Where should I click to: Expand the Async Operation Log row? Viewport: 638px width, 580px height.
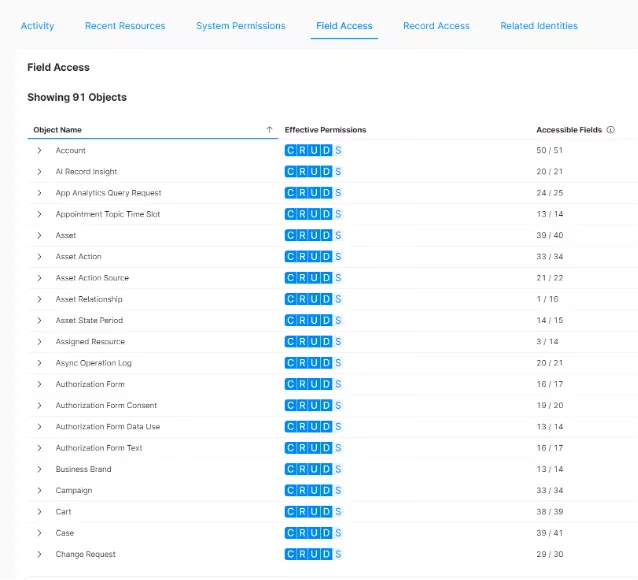39,363
